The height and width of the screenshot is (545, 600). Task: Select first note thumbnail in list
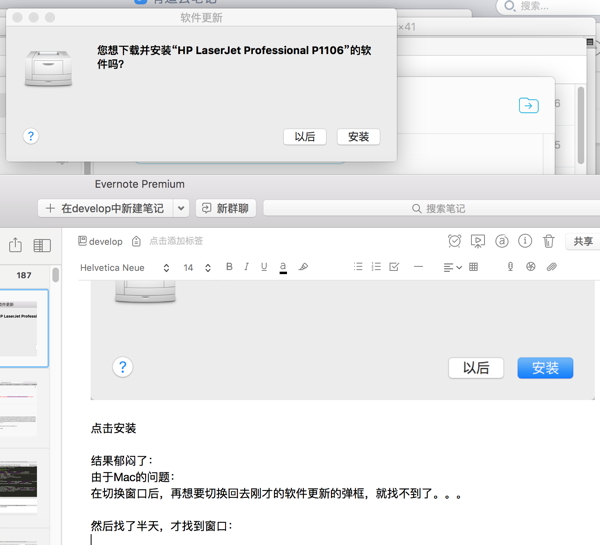[24, 328]
